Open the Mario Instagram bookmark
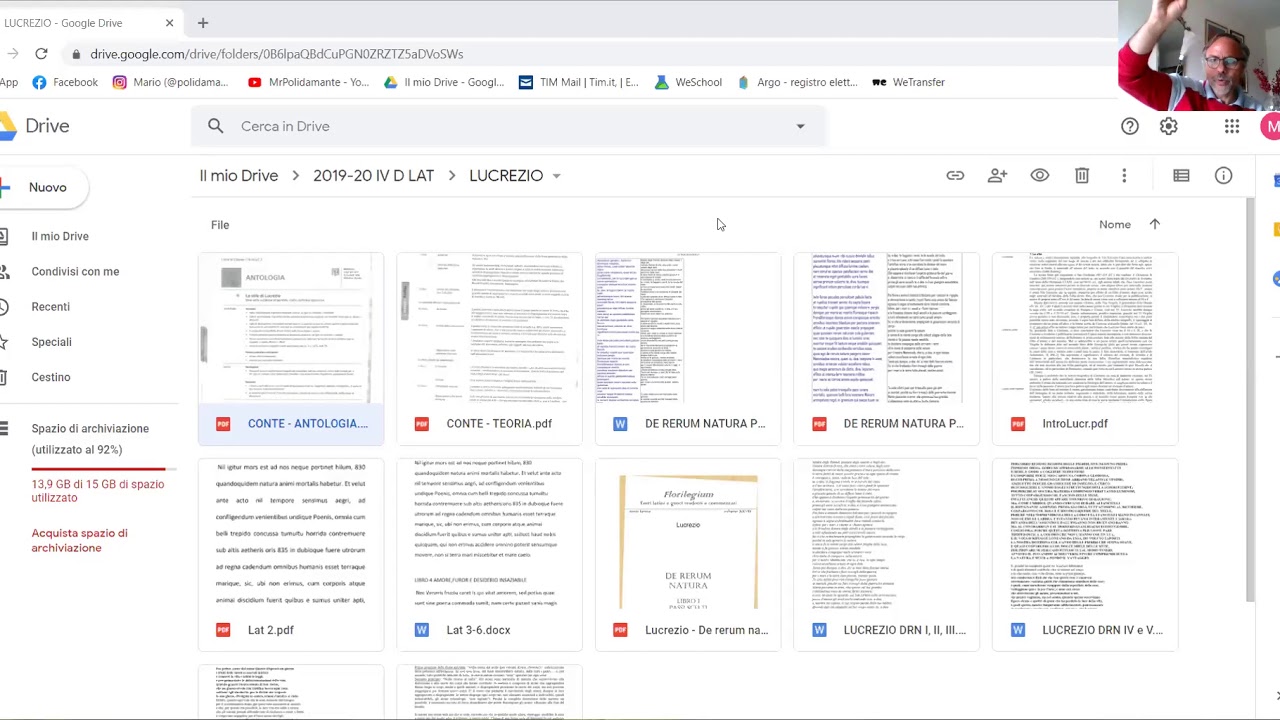Image resolution: width=1280 pixels, height=720 pixels. 171,82
